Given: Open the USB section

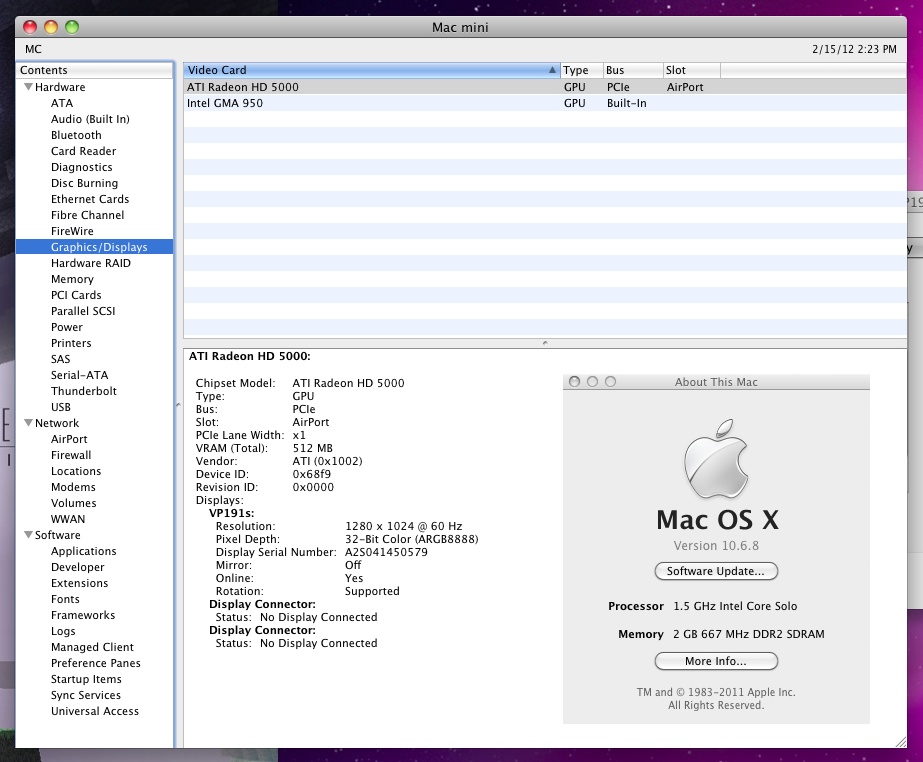Looking at the screenshot, I should click(61, 407).
